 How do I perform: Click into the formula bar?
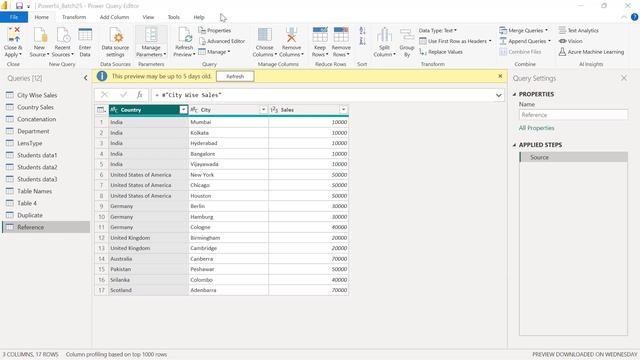(322, 95)
